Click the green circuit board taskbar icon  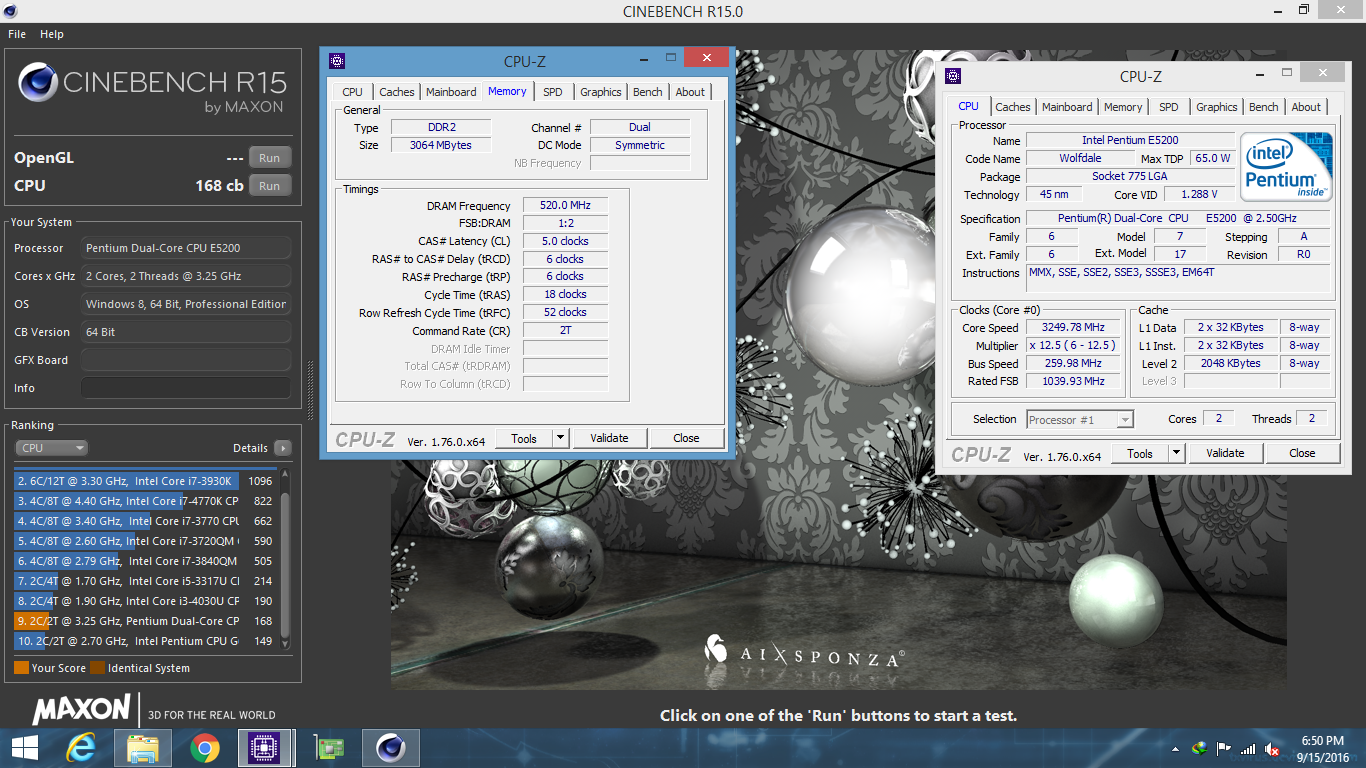[x=328, y=747]
